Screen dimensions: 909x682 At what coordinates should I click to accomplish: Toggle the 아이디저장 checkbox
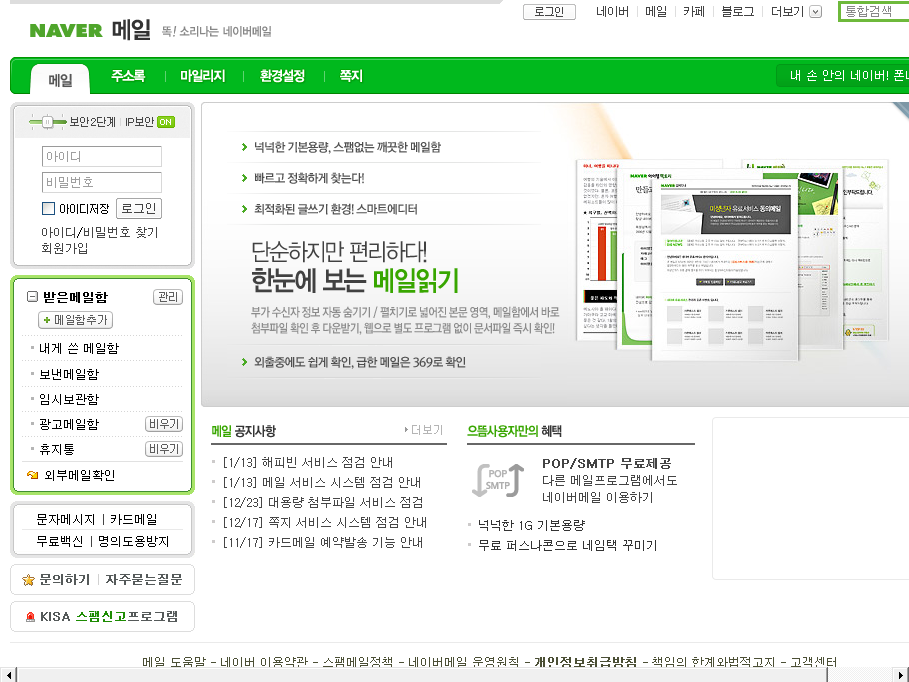click(49, 208)
